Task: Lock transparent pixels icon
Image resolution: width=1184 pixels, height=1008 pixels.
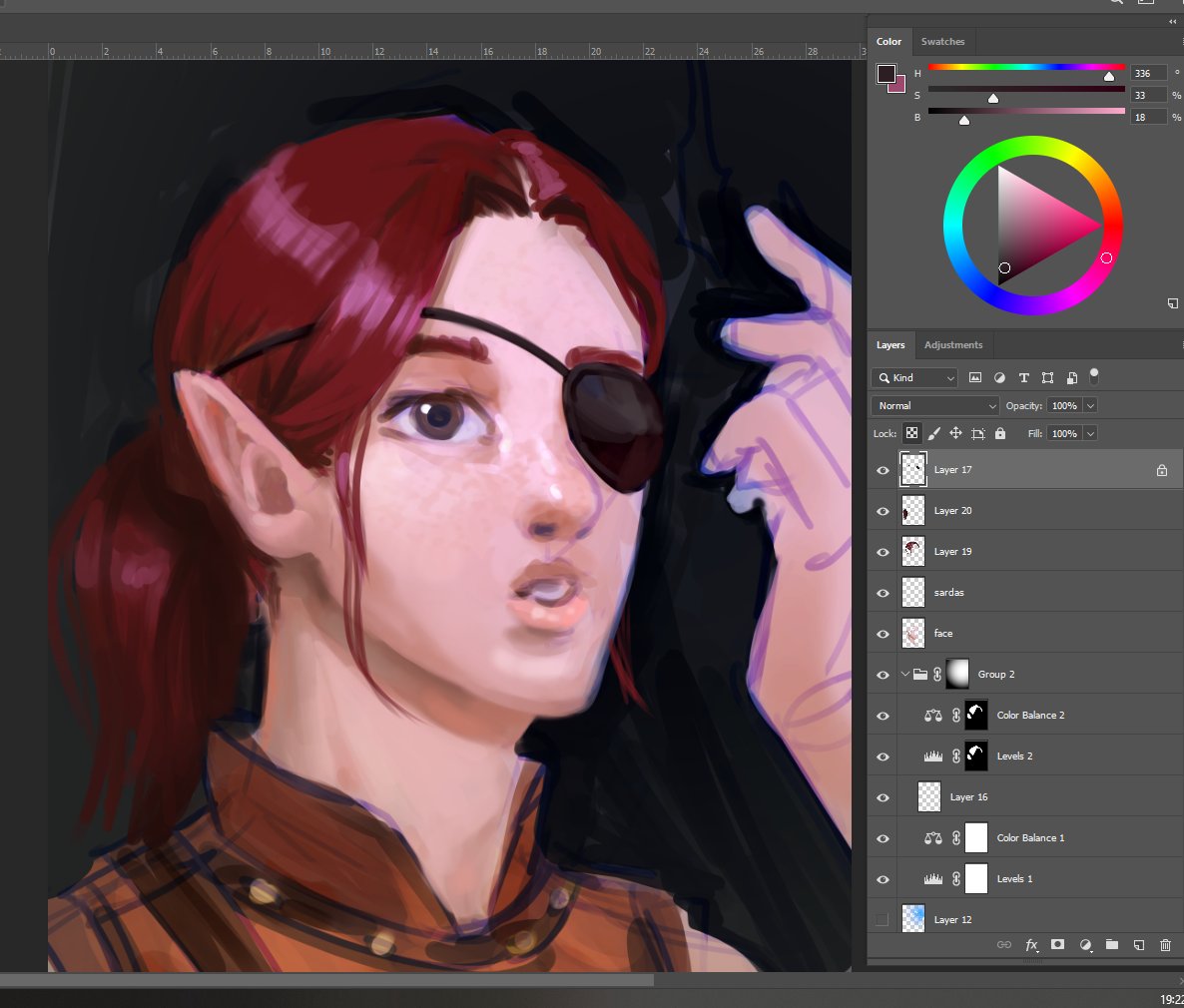Action: [912, 433]
